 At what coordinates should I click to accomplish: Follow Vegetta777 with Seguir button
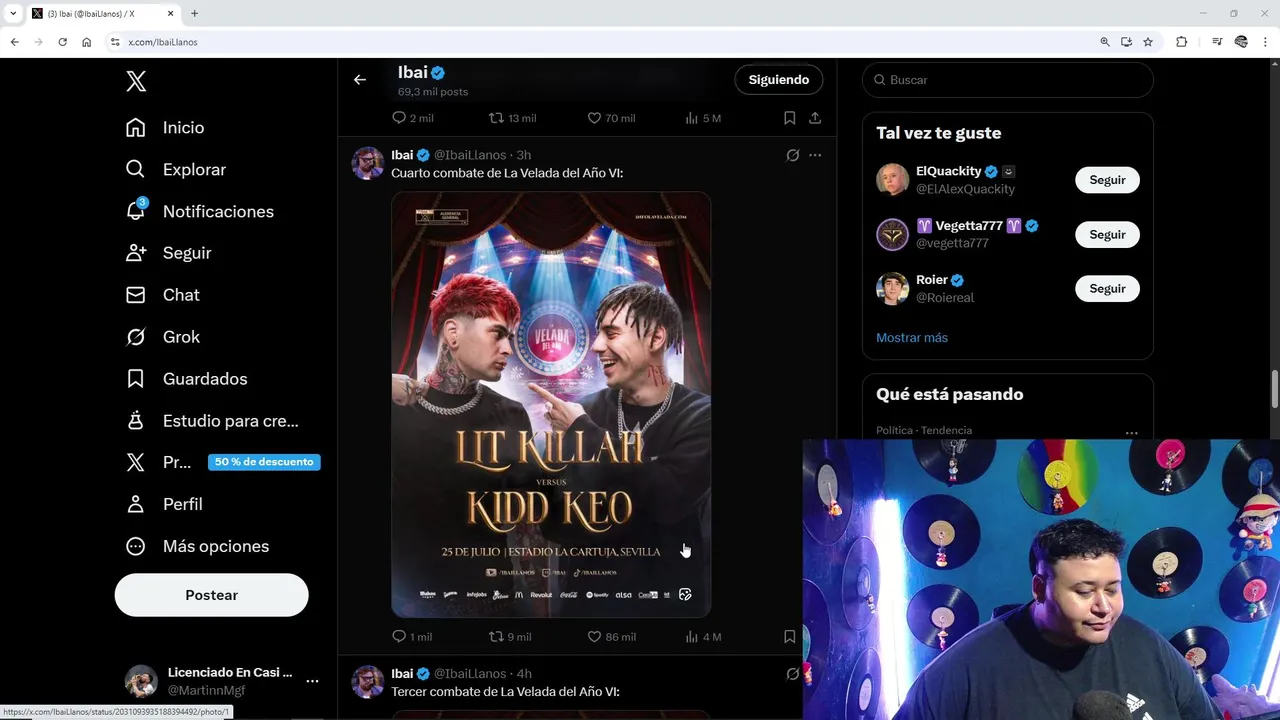(1107, 234)
